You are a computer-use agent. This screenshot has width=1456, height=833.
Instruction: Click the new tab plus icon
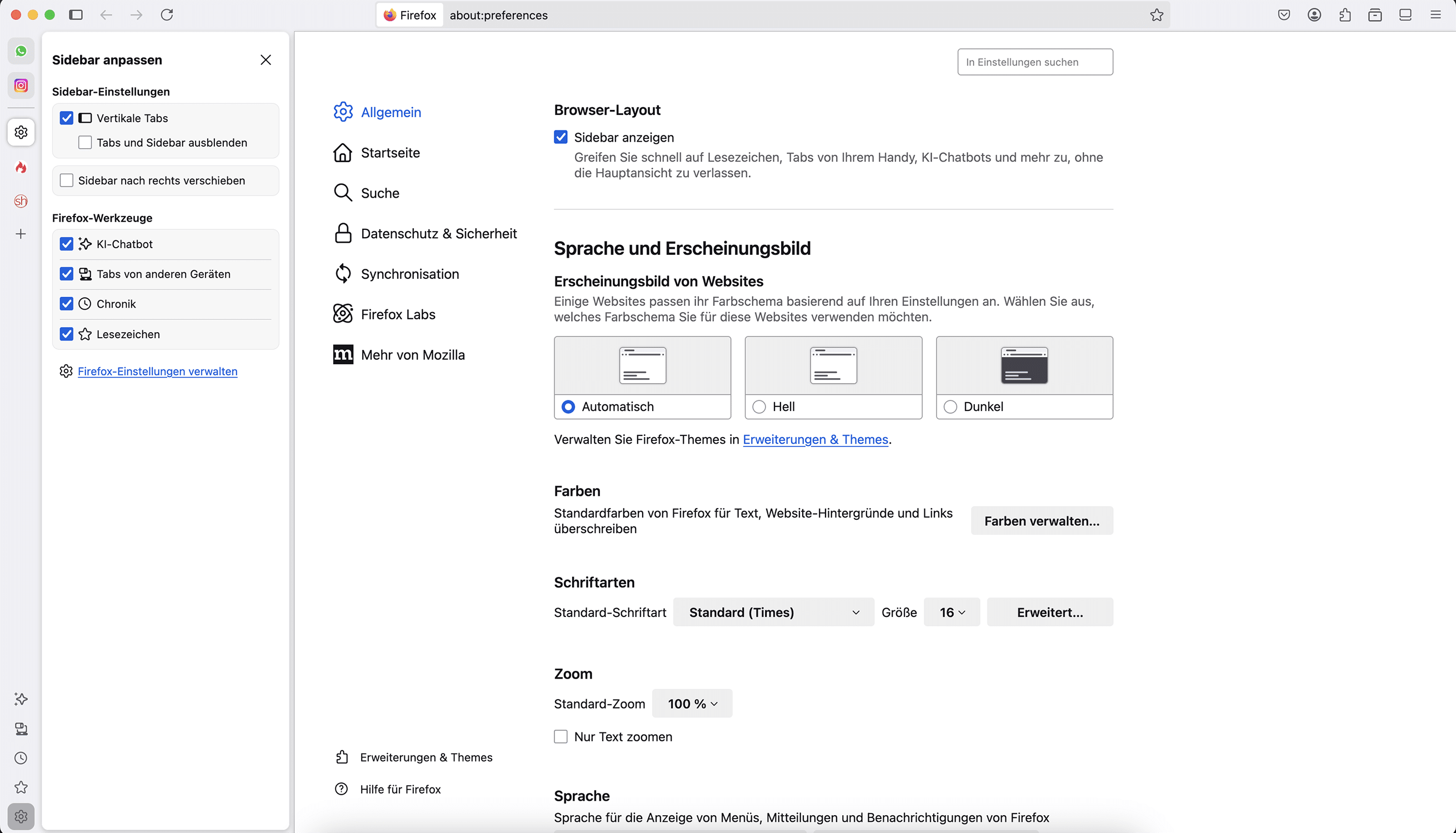21,234
